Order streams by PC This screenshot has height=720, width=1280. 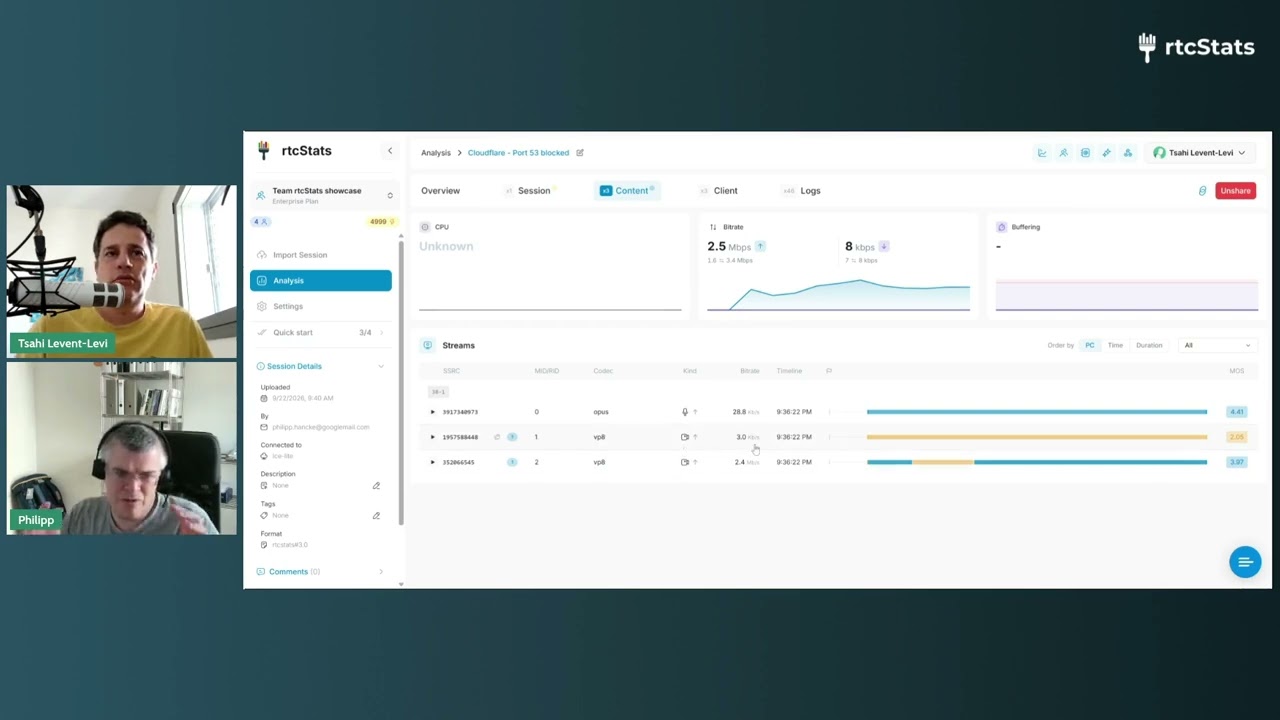coord(1090,345)
